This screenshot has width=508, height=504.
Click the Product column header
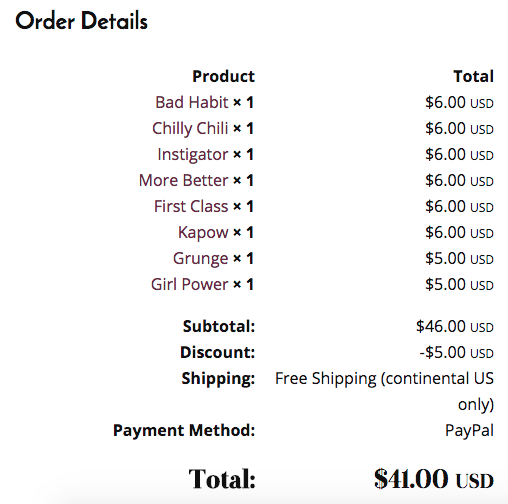click(224, 76)
